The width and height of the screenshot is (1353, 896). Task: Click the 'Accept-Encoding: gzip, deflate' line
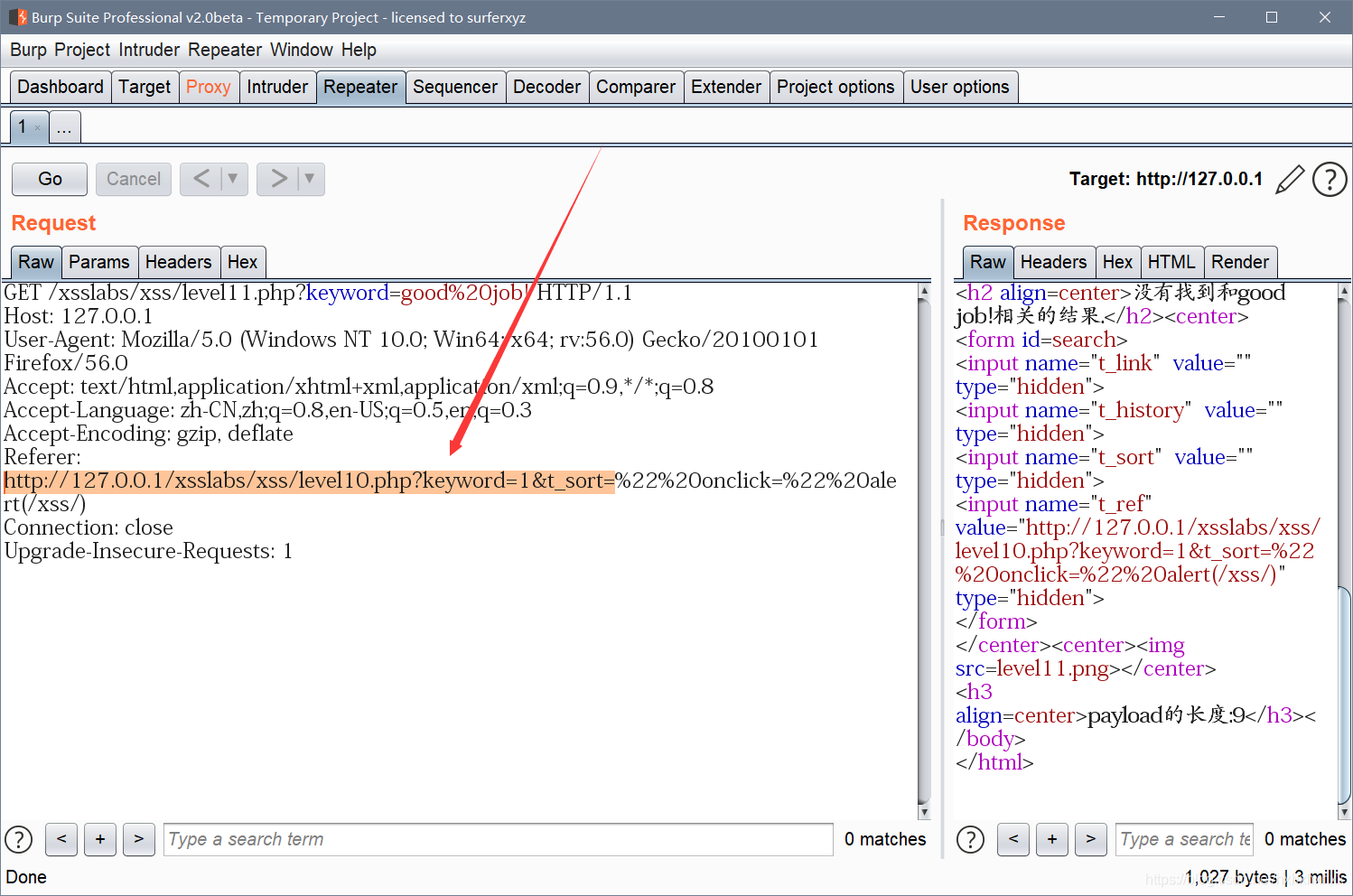pyautogui.click(x=149, y=434)
